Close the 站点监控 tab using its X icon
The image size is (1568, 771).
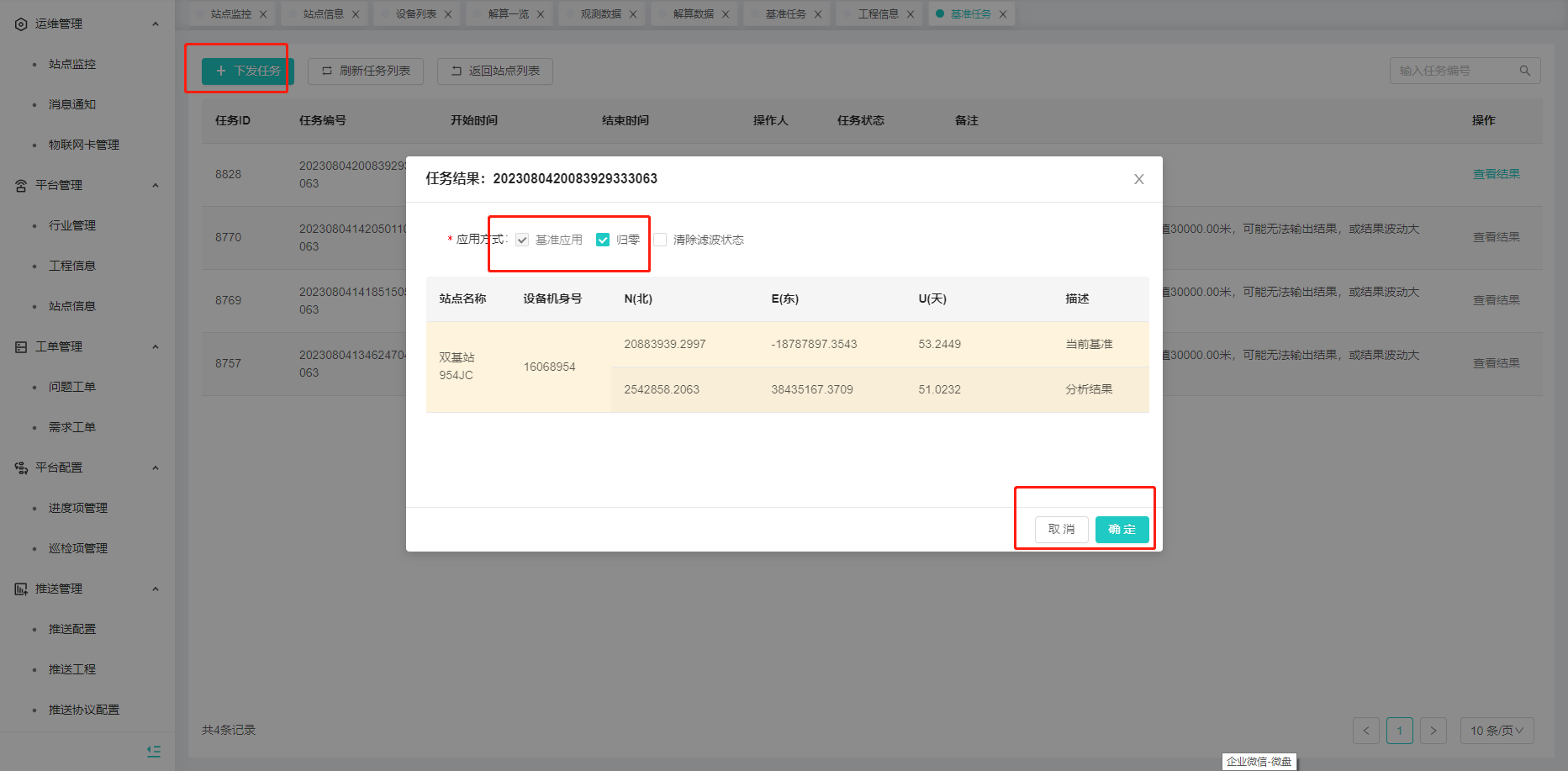pyautogui.click(x=263, y=14)
